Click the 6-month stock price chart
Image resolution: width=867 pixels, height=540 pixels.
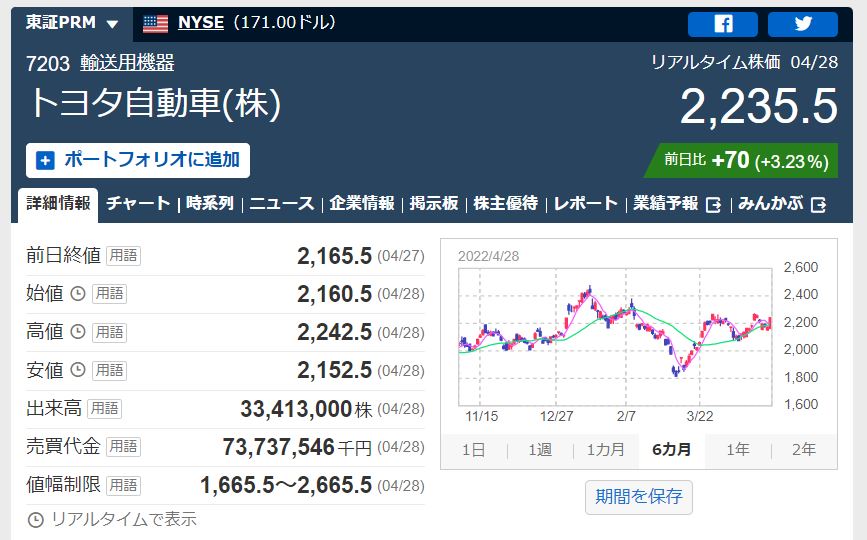point(617,337)
